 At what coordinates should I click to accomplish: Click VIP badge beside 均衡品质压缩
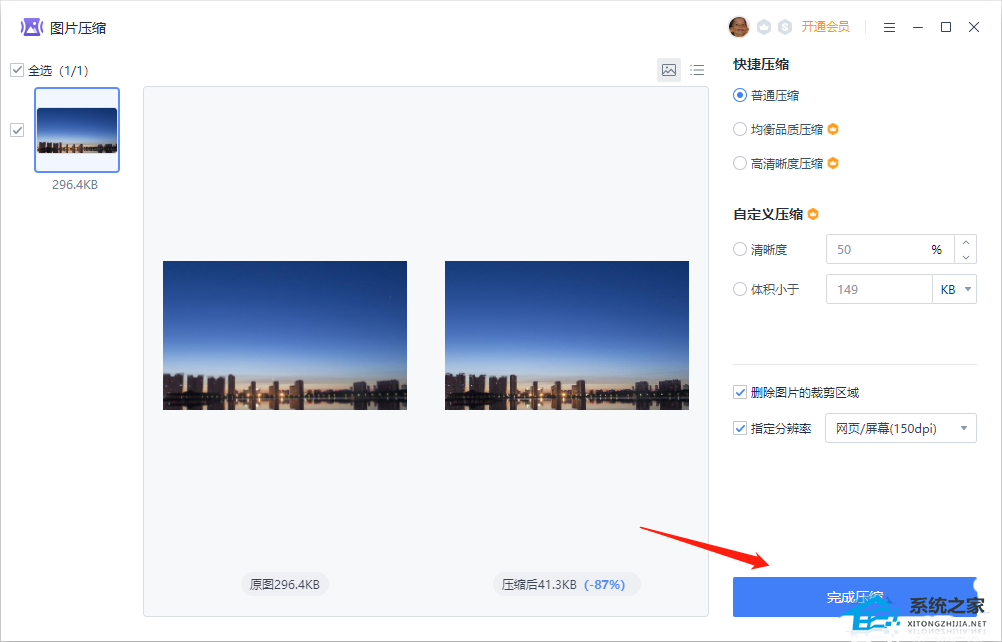pyautogui.click(x=832, y=129)
